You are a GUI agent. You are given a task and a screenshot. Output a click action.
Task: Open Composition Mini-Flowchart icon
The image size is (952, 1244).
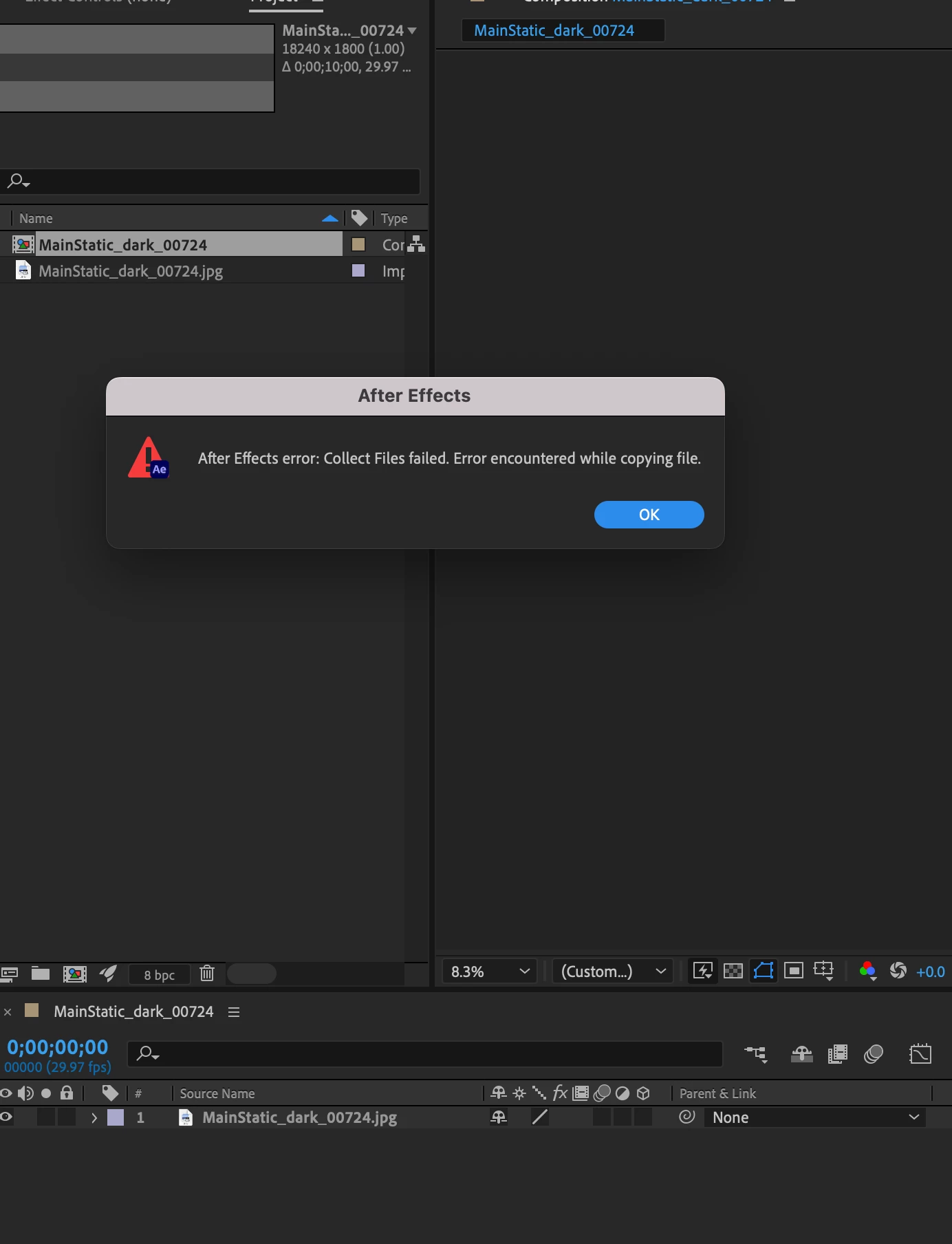click(756, 1053)
